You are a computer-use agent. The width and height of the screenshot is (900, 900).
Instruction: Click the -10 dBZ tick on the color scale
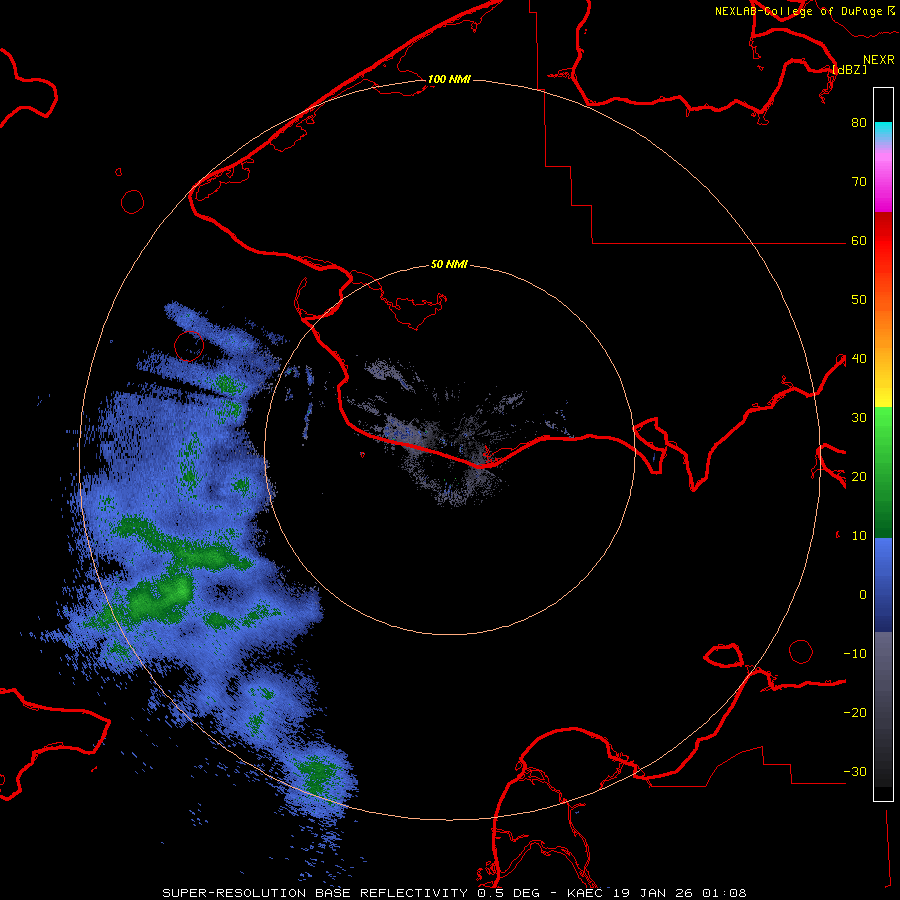point(855,654)
